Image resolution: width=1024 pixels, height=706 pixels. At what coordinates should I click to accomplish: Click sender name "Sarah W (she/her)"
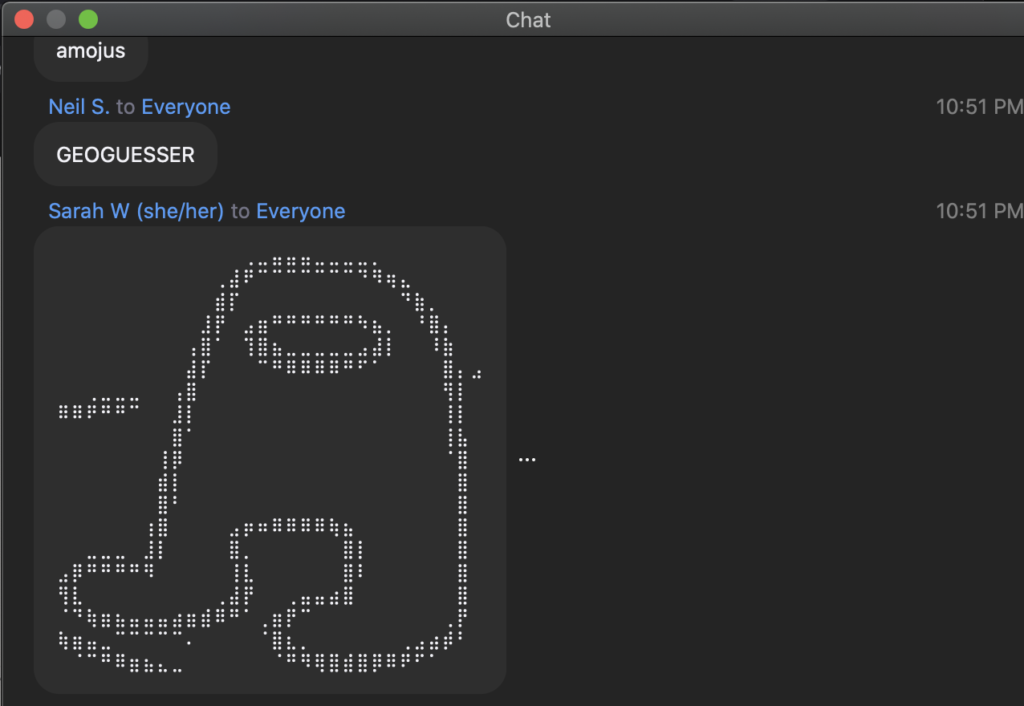(x=136, y=211)
